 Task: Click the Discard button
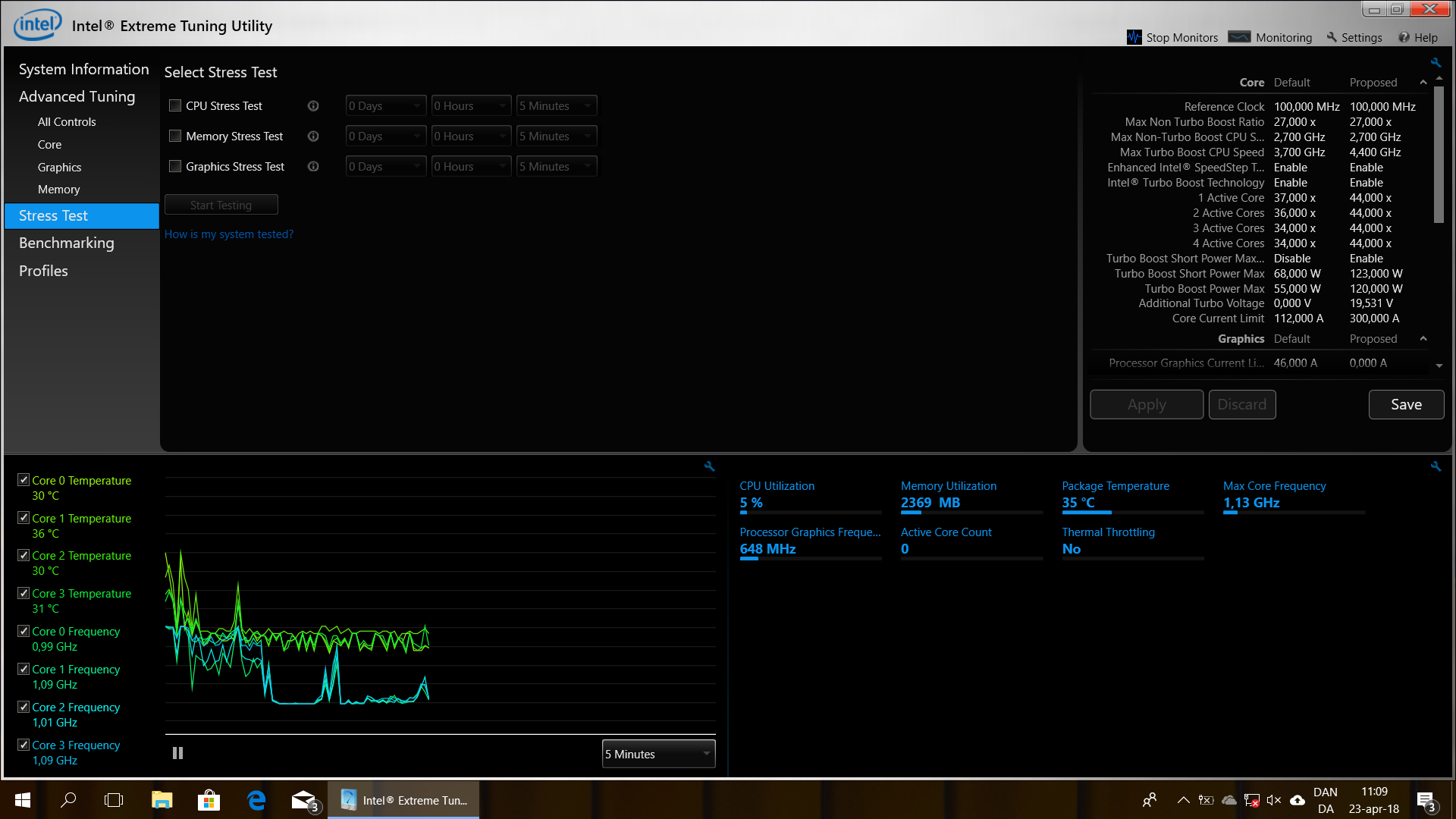pyautogui.click(x=1242, y=404)
